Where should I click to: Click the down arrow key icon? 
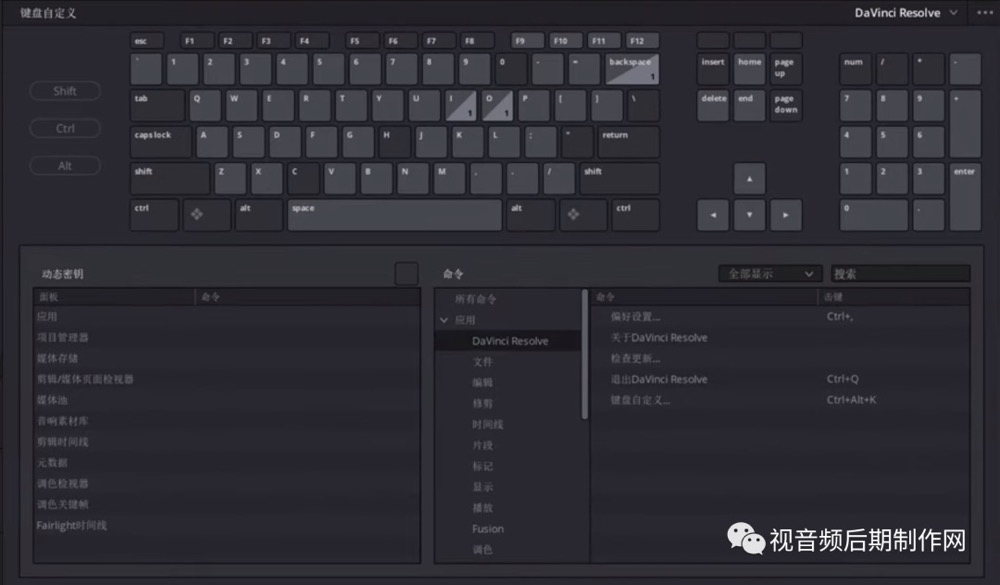(749, 215)
